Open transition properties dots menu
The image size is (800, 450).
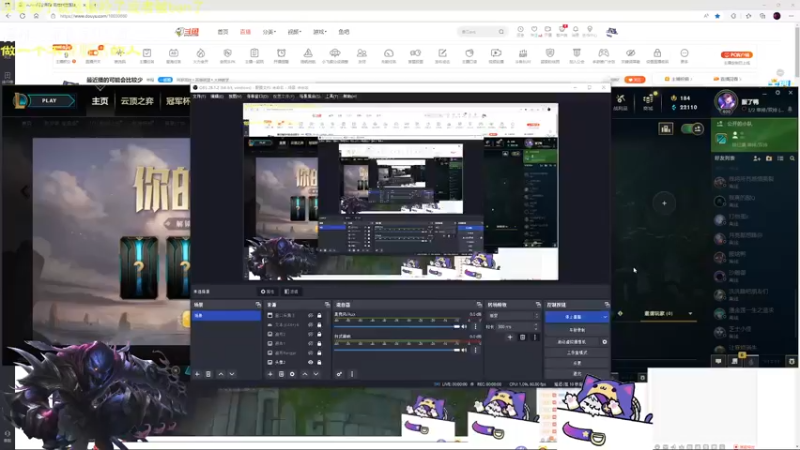[x=535, y=337]
